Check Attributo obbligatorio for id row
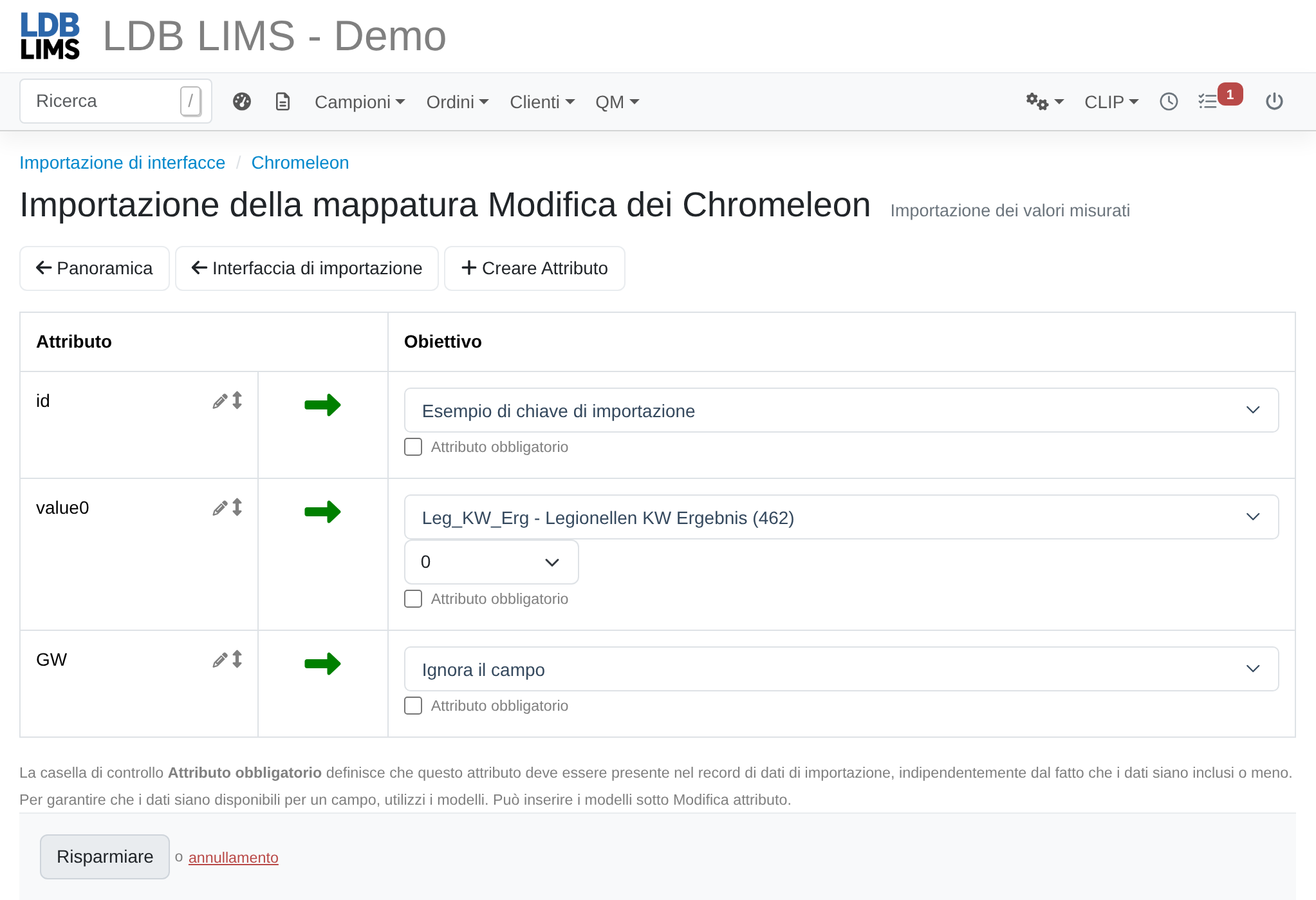The width and height of the screenshot is (1316, 900). [x=413, y=447]
